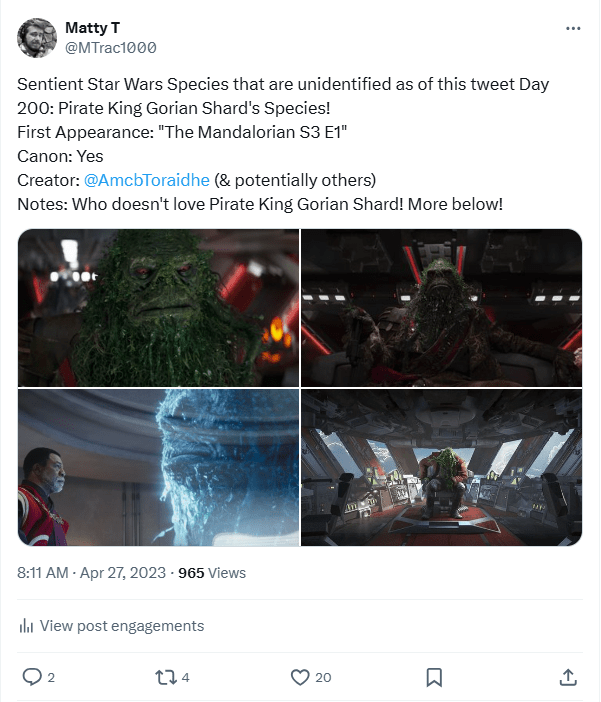Click the bar chart engagements icon
601x702 pixels.
pyautogui.click(x=26, y=625)
